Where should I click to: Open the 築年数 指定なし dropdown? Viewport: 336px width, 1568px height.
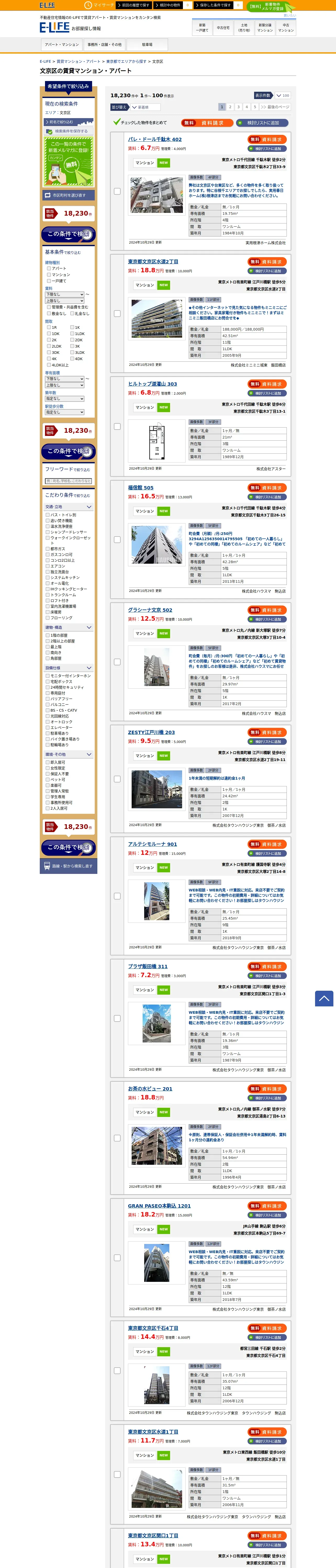coord(65,399)
